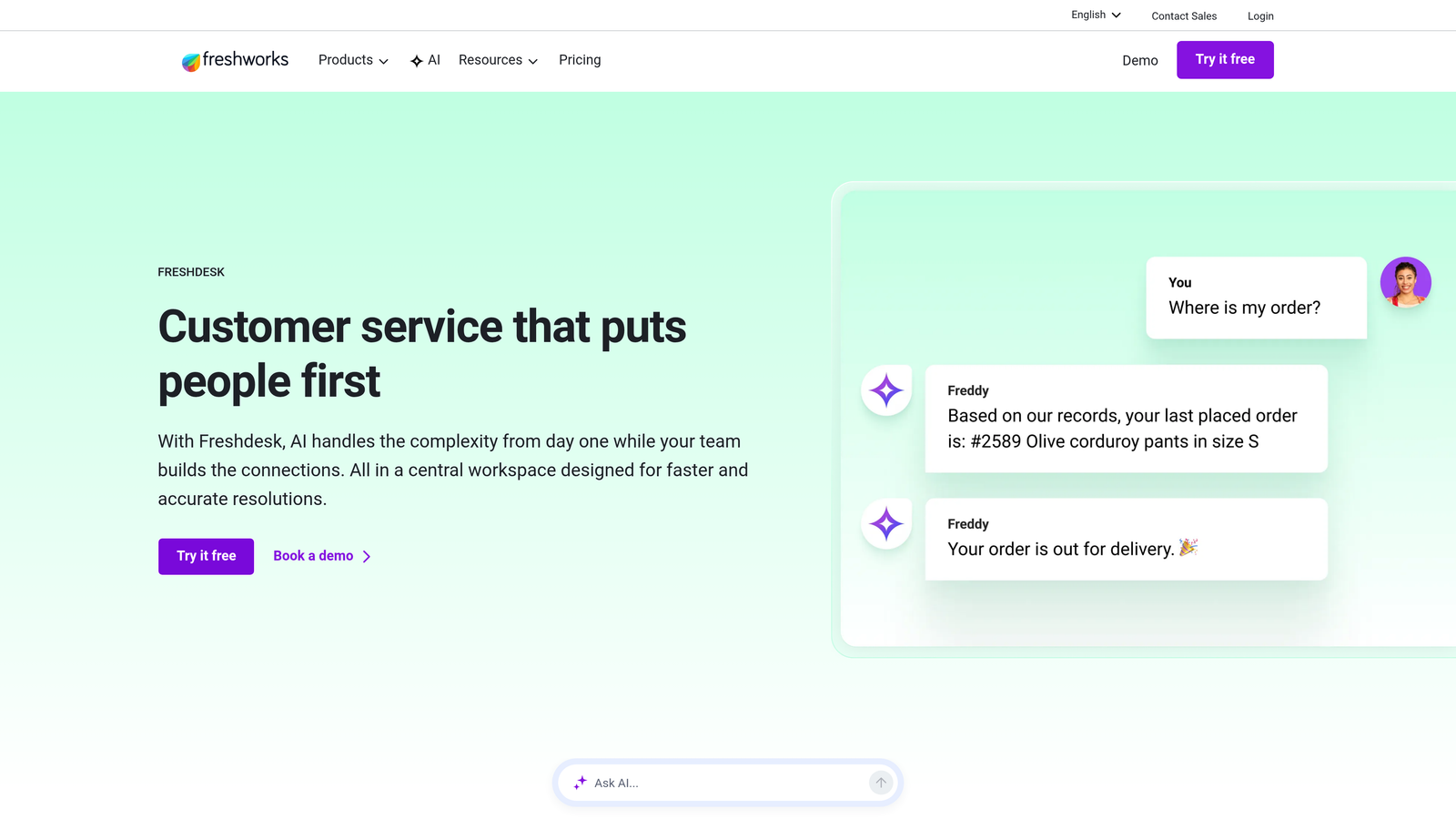Click the purple Try it free hero button

coord(205,556)
